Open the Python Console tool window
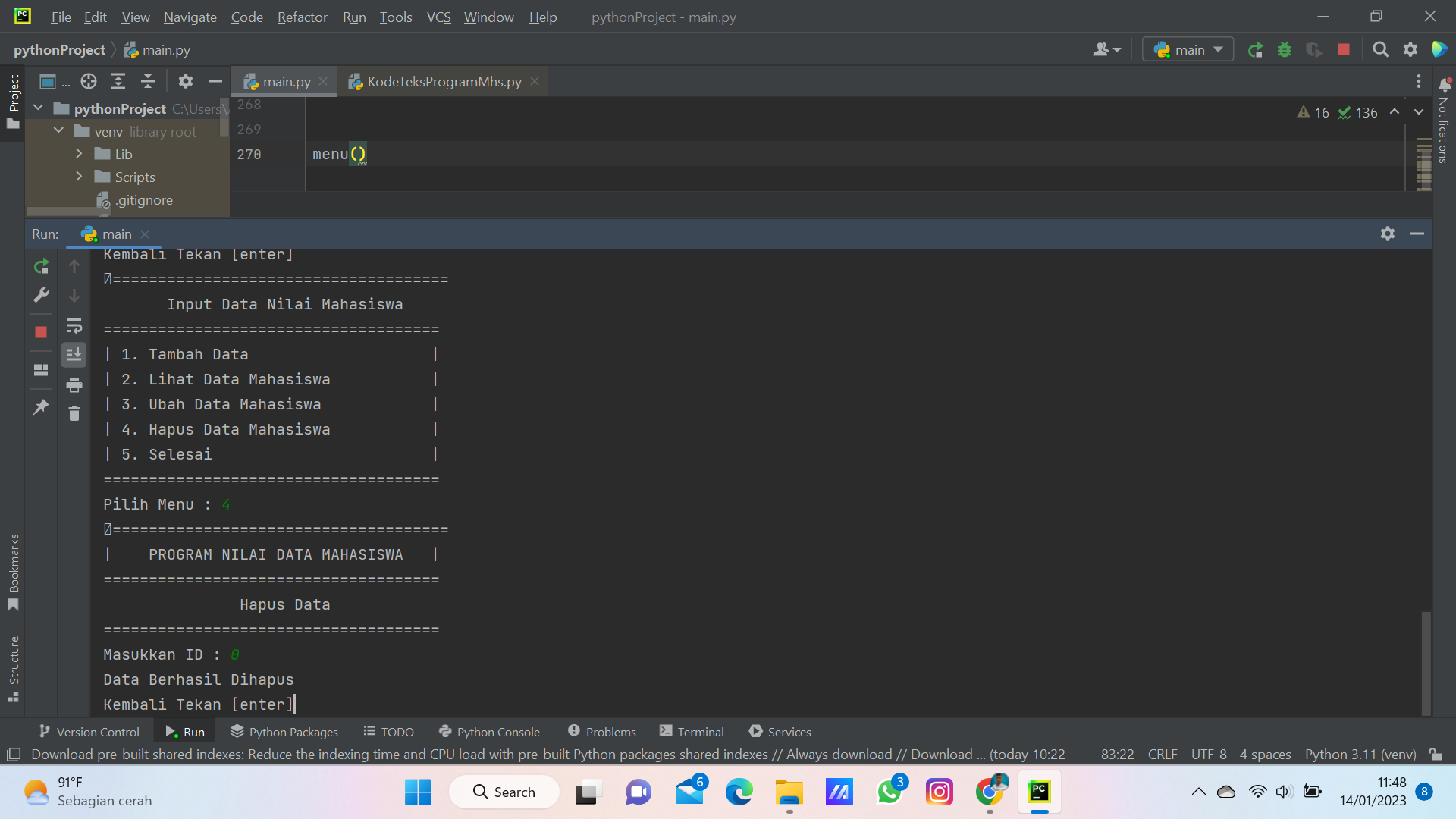This screenshot has height=819, width=1456. pyautogui.click(x=489, y=731)
